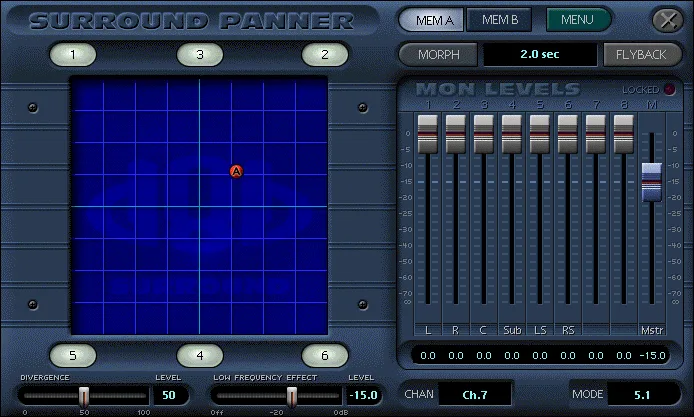
Task: Click the RS channel label
Action: pyautogui.click(x=568, y=330)
